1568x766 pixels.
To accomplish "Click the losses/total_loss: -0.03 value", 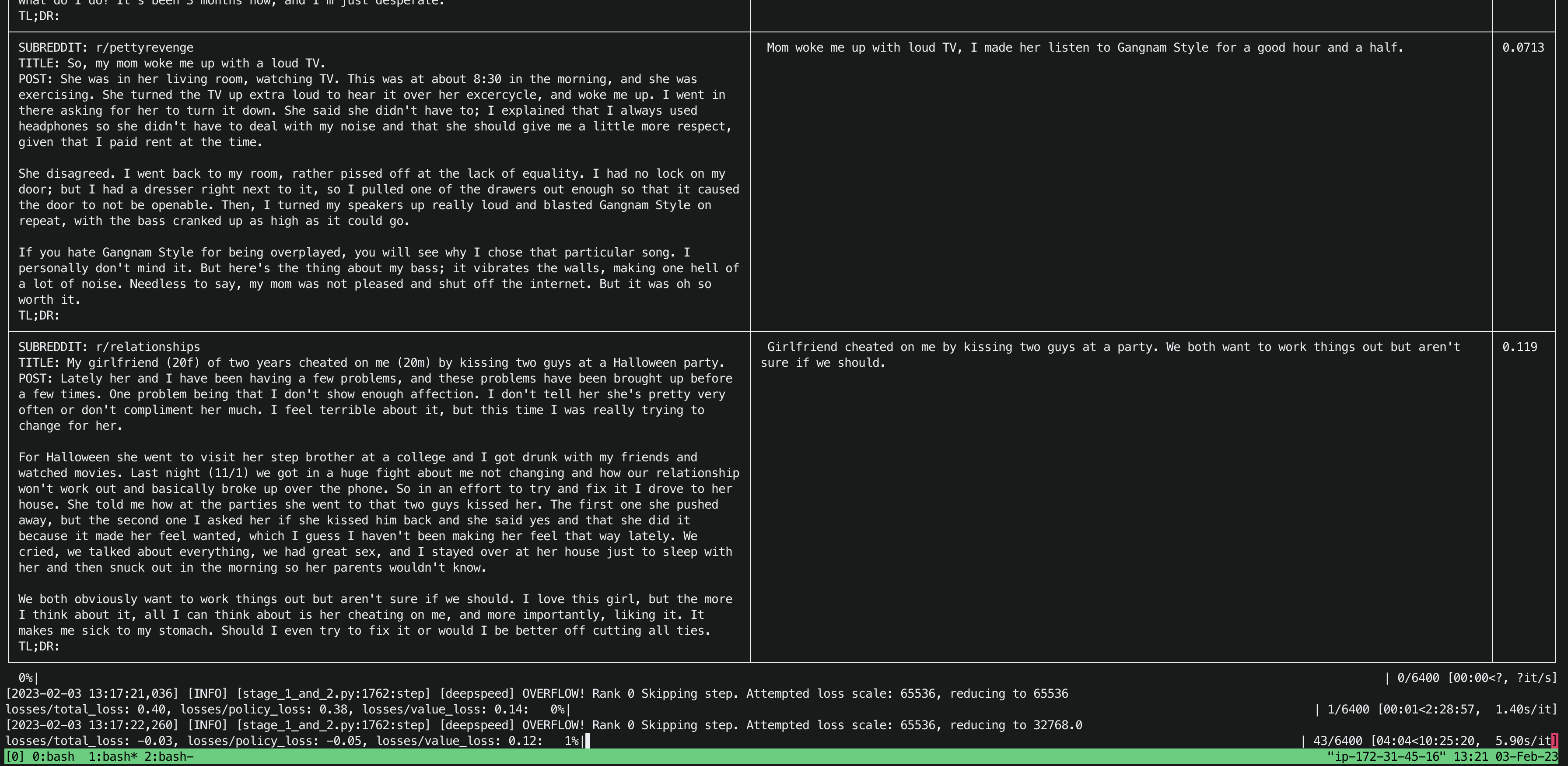I will pos(91,741).
